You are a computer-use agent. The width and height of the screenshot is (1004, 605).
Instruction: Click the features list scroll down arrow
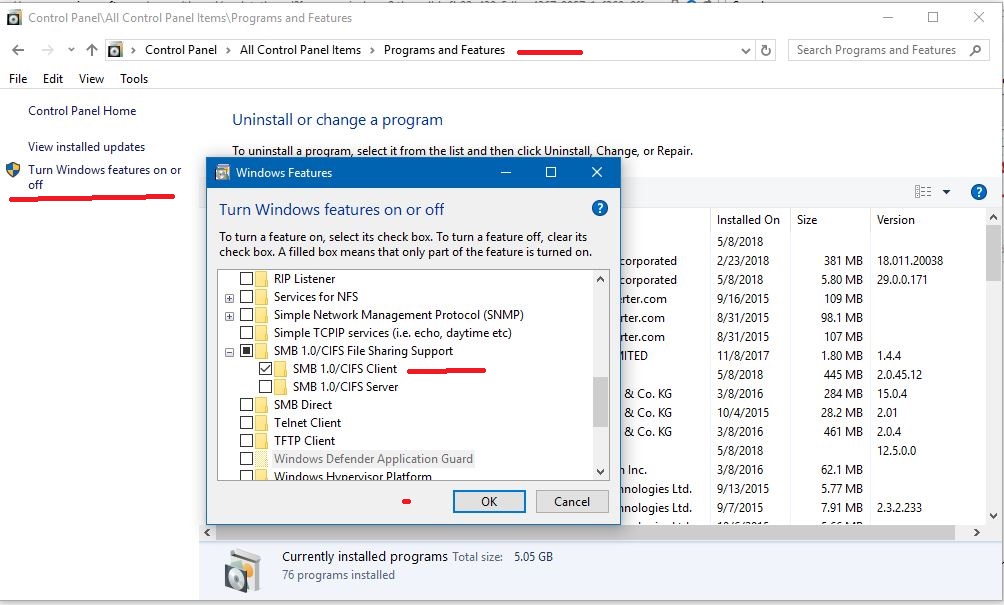600,471
